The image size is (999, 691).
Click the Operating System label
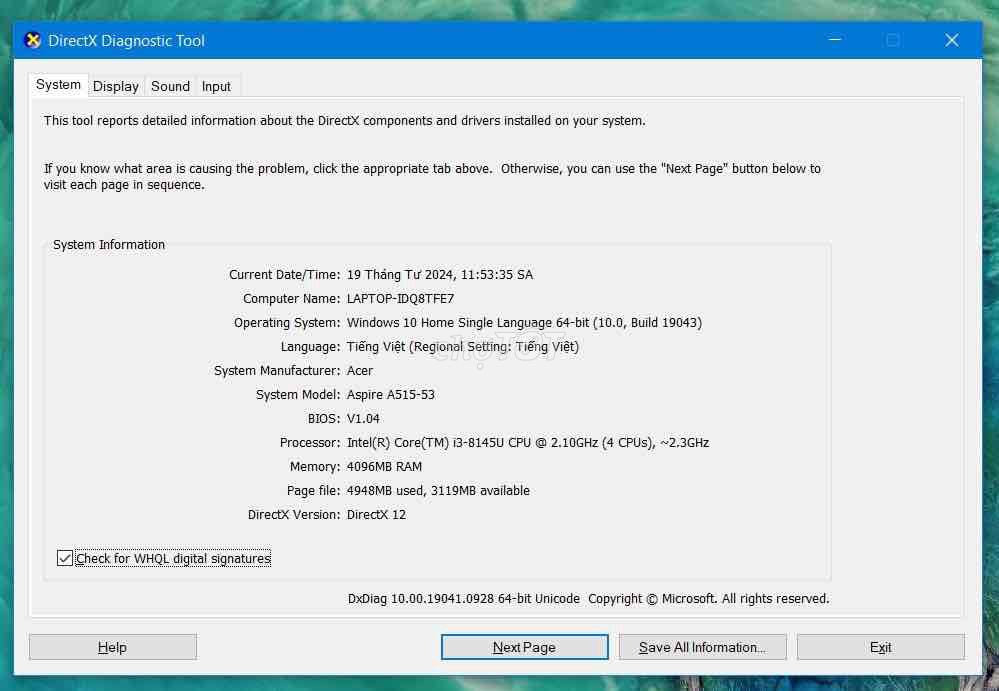point(287,323)
